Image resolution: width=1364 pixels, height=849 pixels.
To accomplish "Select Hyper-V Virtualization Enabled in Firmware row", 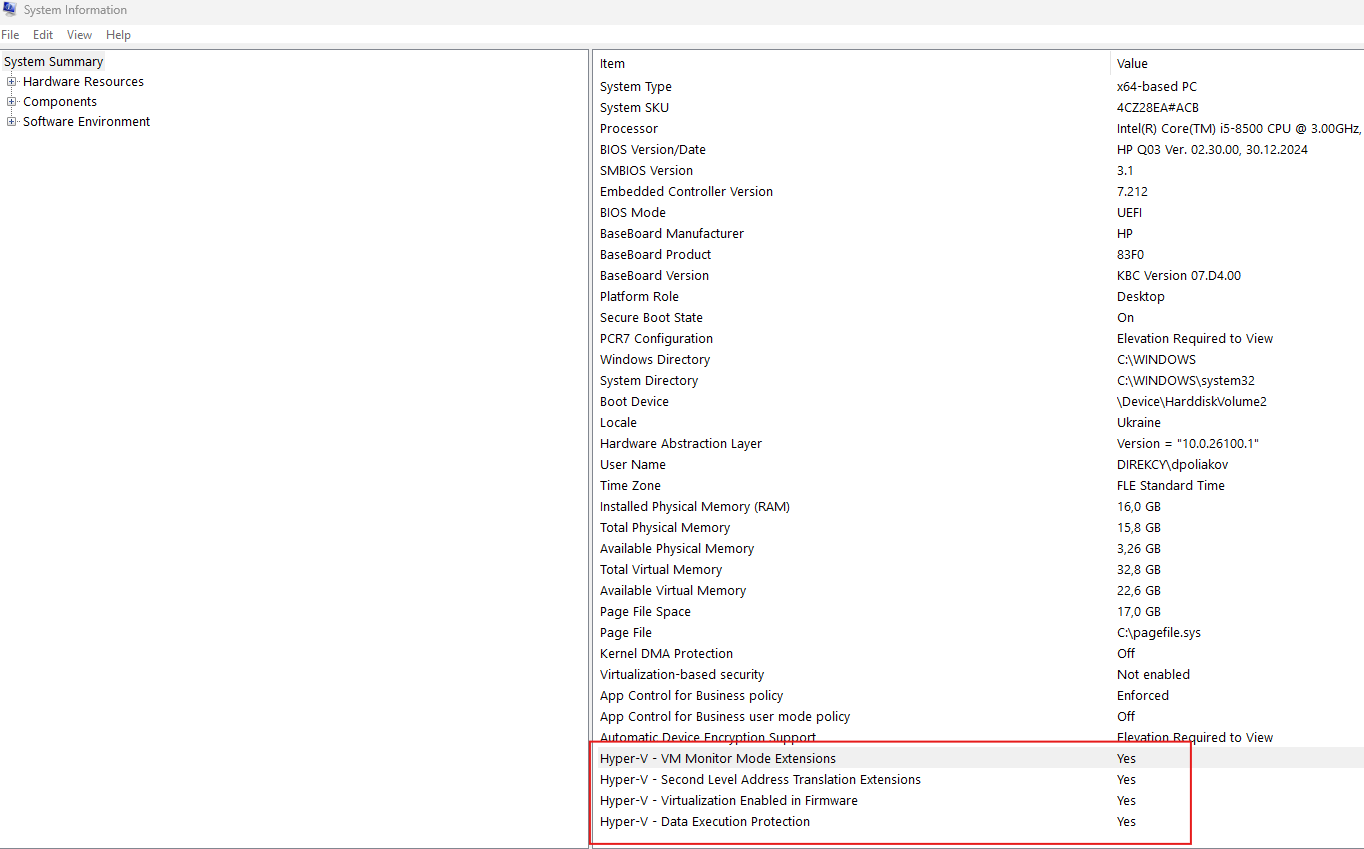I will 979,800.
